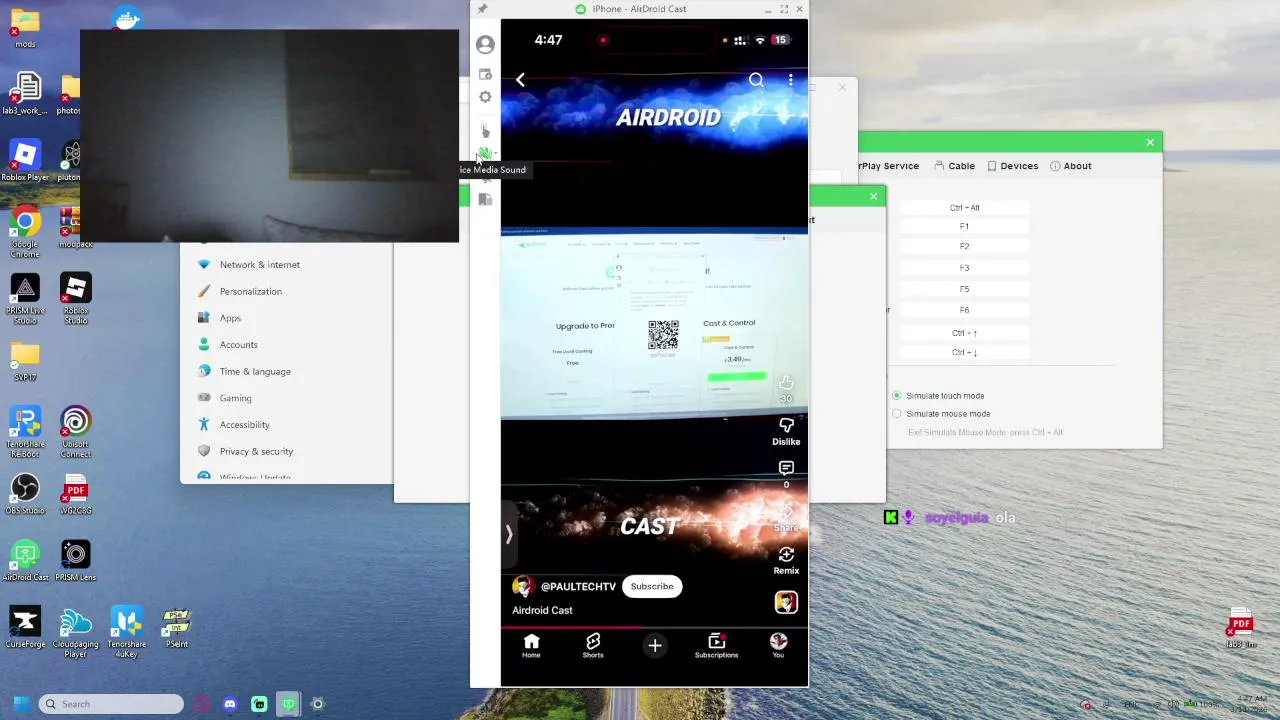
Task: Click the Roblox Player desktop icon
Action: click(x=25, y=160)
